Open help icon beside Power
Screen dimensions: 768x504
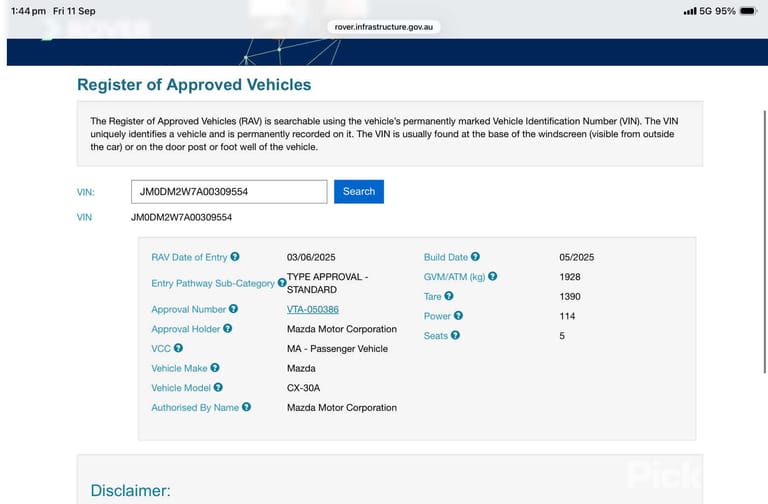pos(458,315)
